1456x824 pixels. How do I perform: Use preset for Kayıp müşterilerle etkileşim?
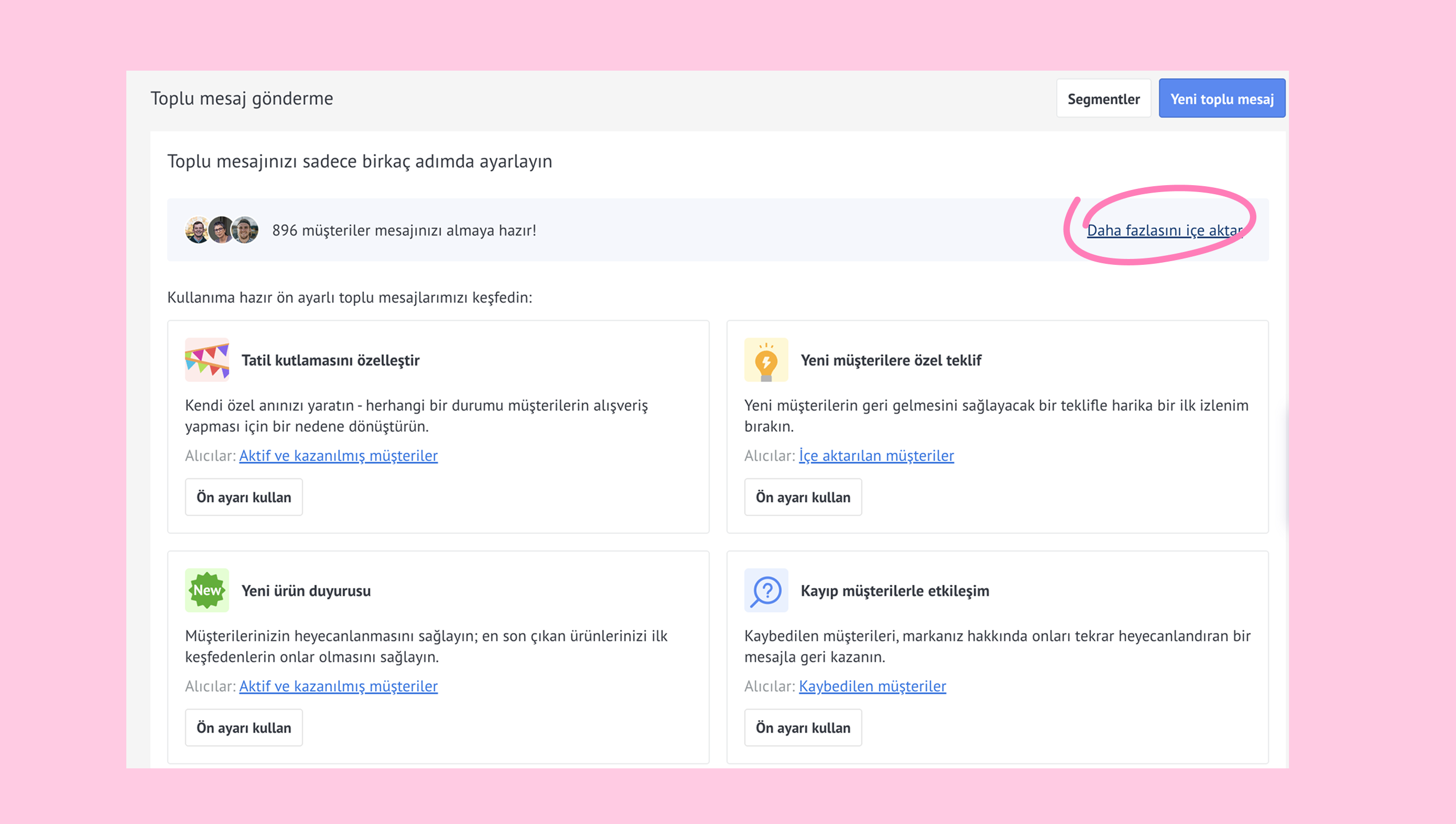tap(803, 727)
